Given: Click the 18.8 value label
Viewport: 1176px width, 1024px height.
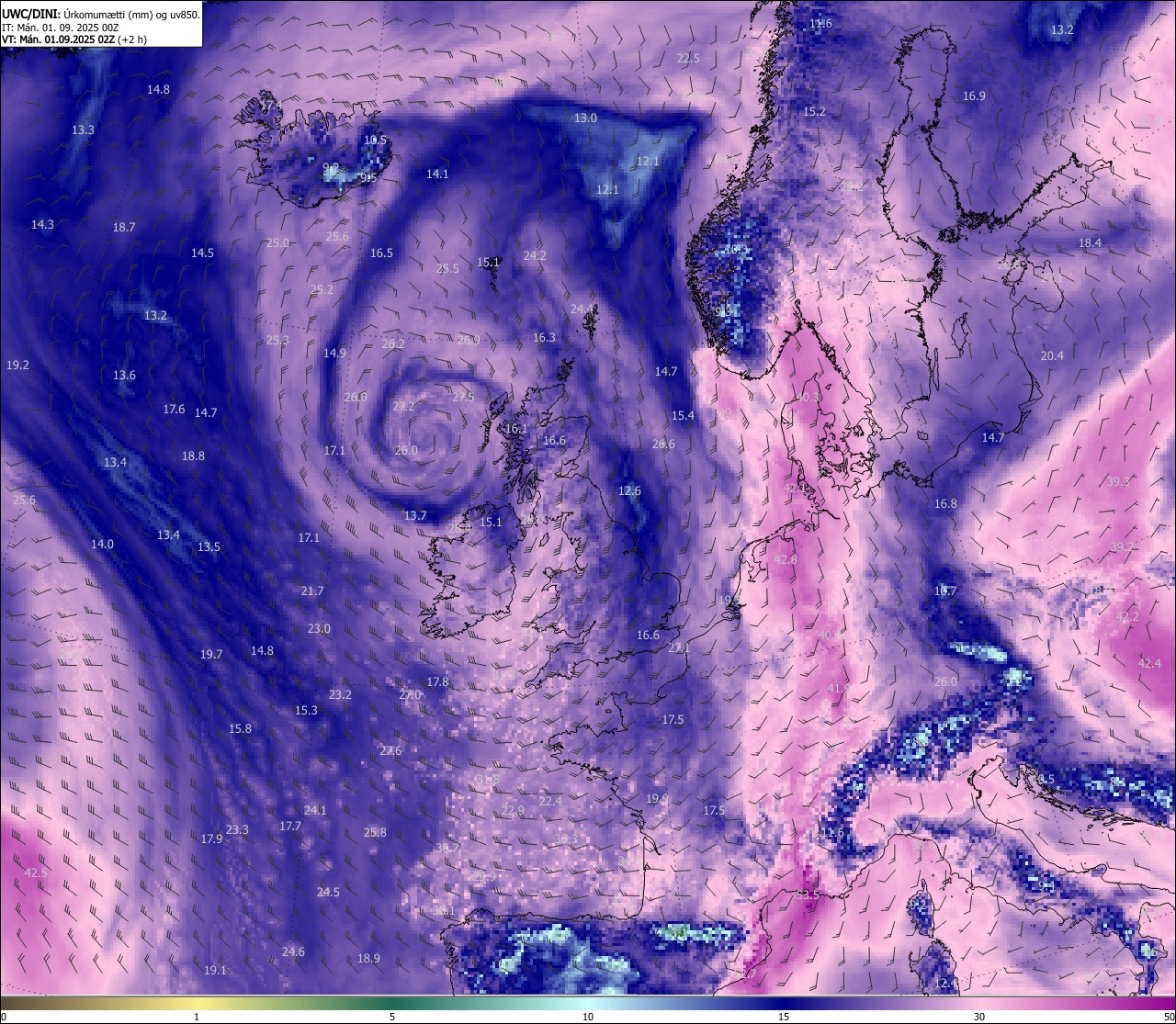Looking at the screenshot, I should pyautogui.click(x=193, y=456).
